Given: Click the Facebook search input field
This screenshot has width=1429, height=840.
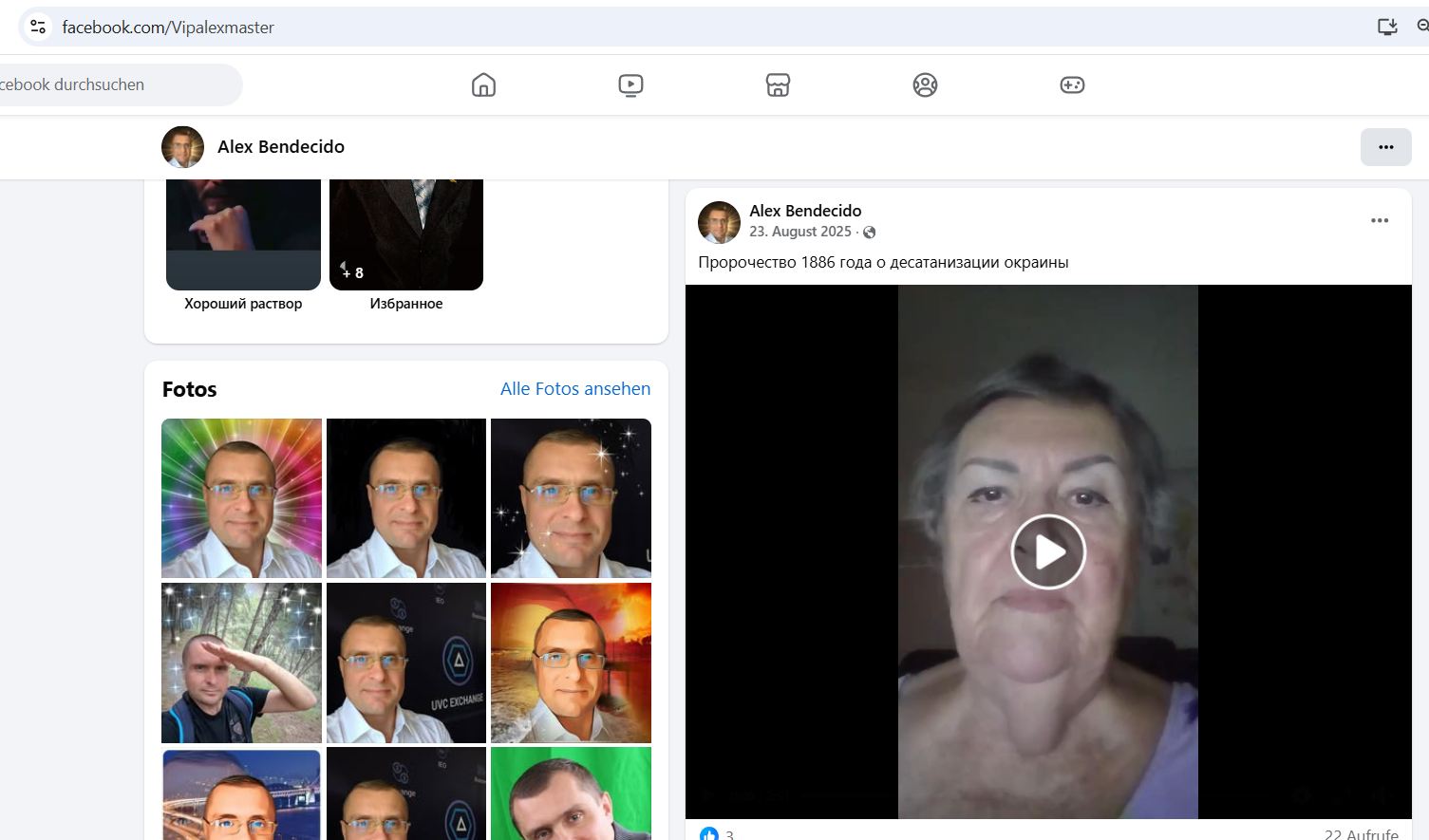Looking at the screenshot, I should [114, 84].
